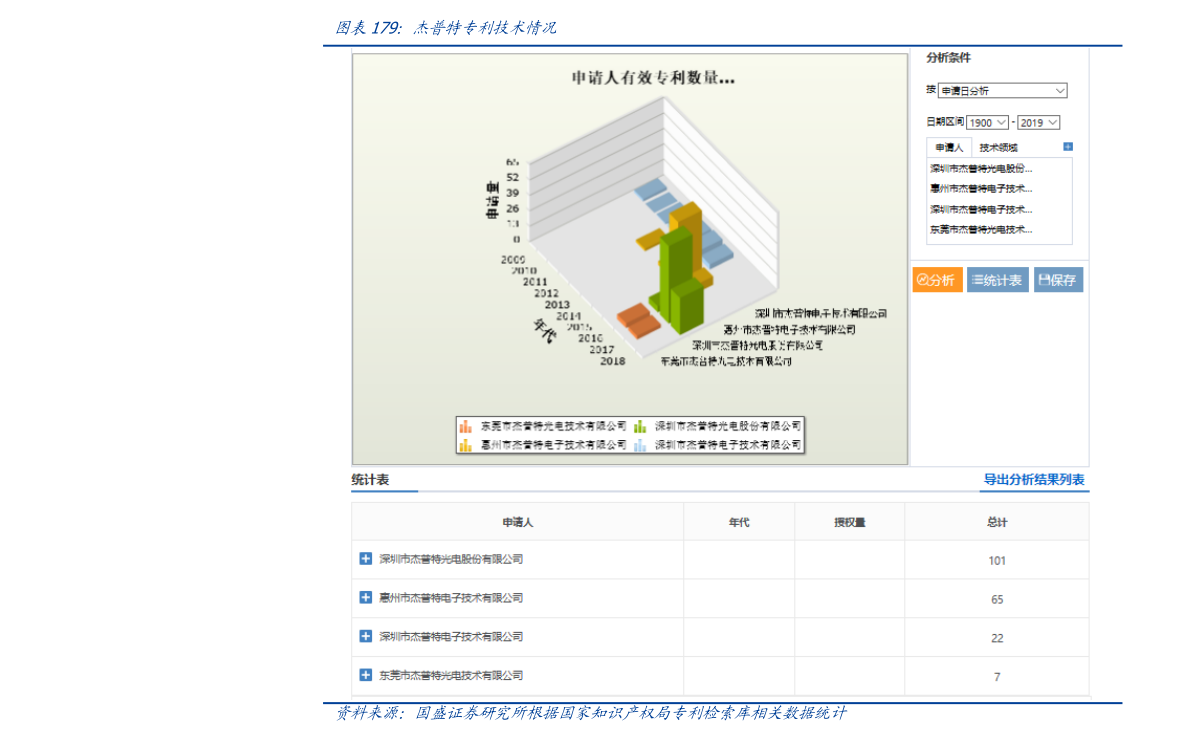Expand the 深圳市杰普特电子技术有限公司 table row
Viewport: 1191px width, 742px height.
click(x=365, y=637)
